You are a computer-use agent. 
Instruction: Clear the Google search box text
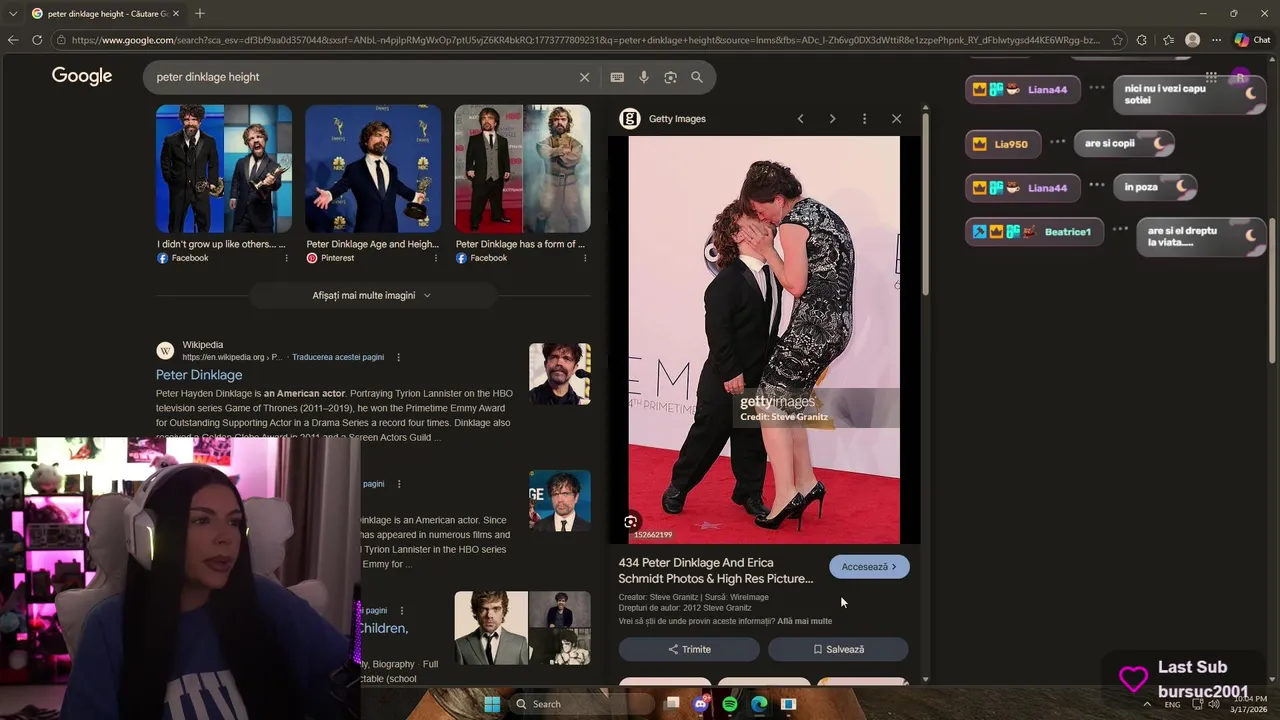tap(585, 77)
